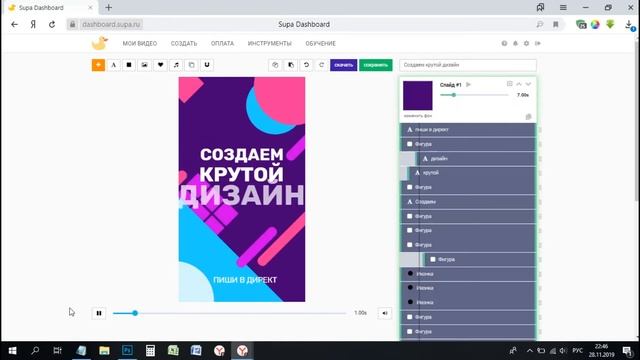Click the copy slide icon under duration
The image size is (640, 360).
coord(528,117)
